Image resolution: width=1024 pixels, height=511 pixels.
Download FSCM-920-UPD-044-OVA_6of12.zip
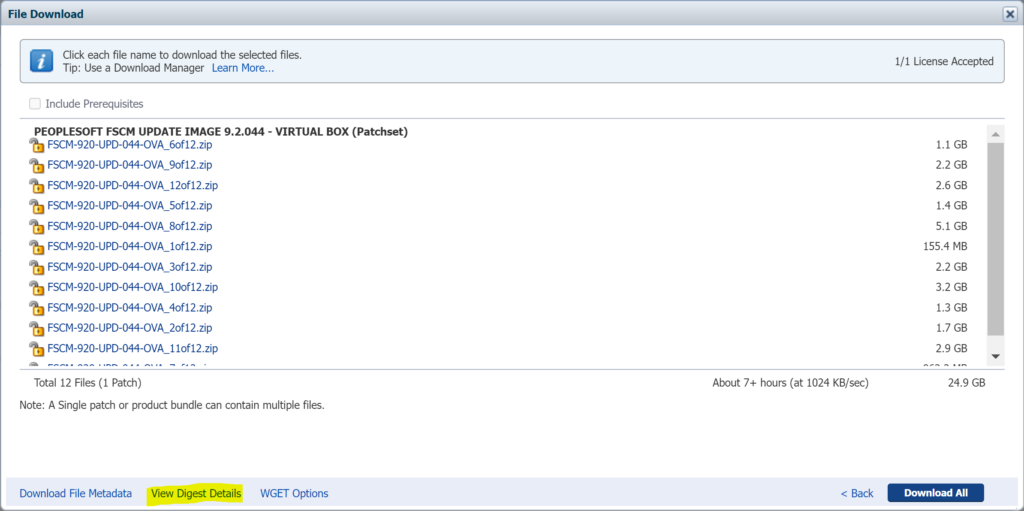pos(129,144)
